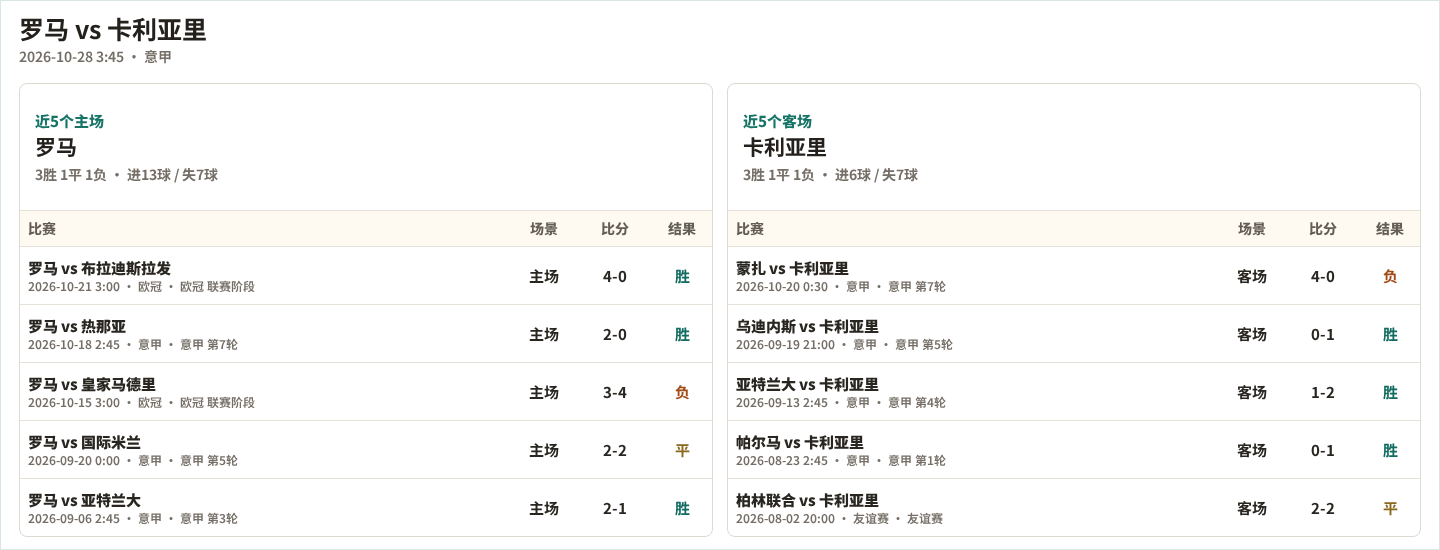Image resolution: width=1440 pixels, height=550 pixels.
Task: Click the 2-1 score of 罗马 vs 亚特兰大
Action: coord(615,508)
